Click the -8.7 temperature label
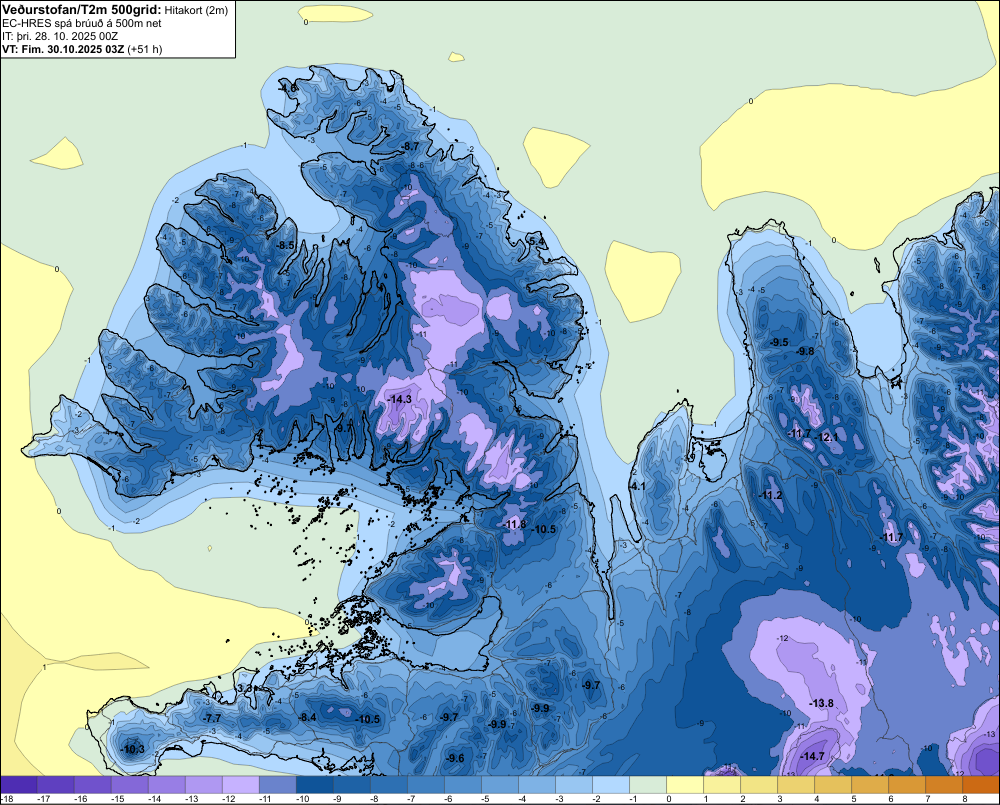Screen dimensions: 1000x805 [409, 146]
